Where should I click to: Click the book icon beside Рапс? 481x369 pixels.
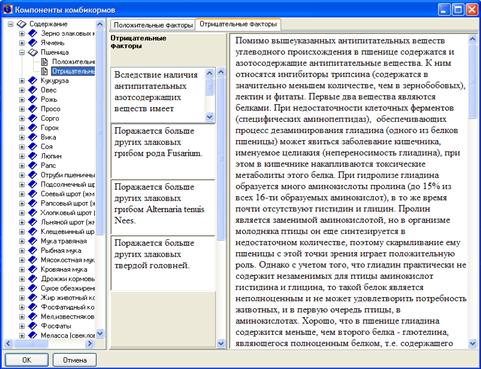pyautogui.click(x=32, y=165)
